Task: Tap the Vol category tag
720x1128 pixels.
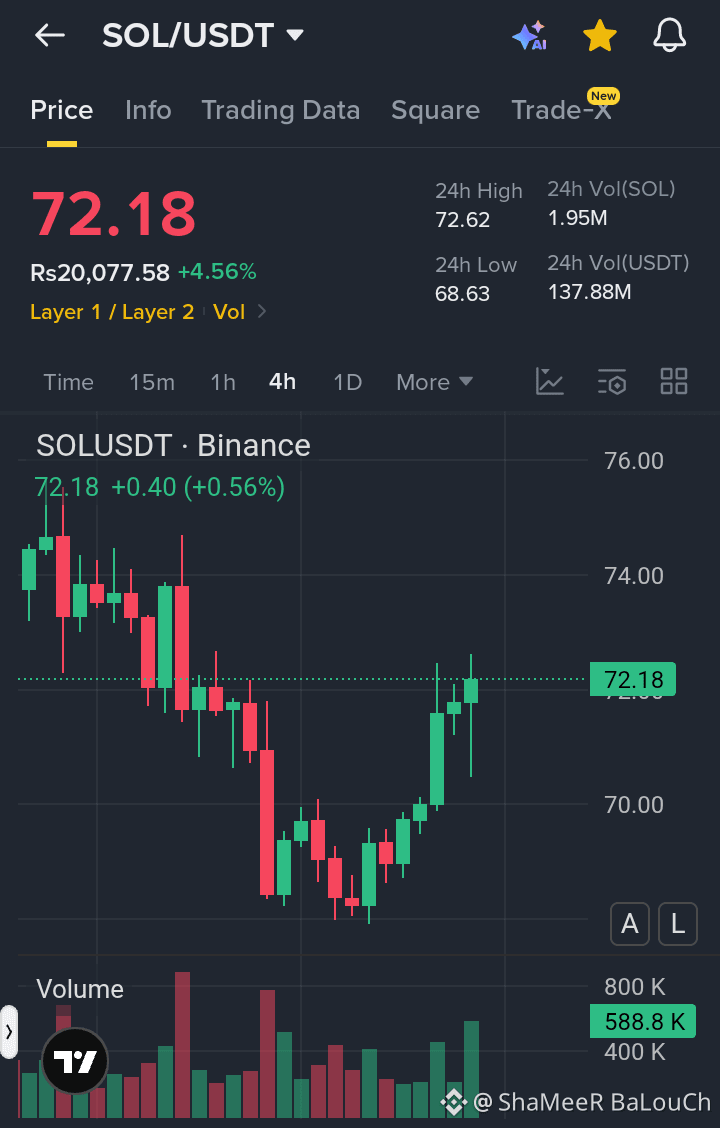Action: tap(229, 312)
